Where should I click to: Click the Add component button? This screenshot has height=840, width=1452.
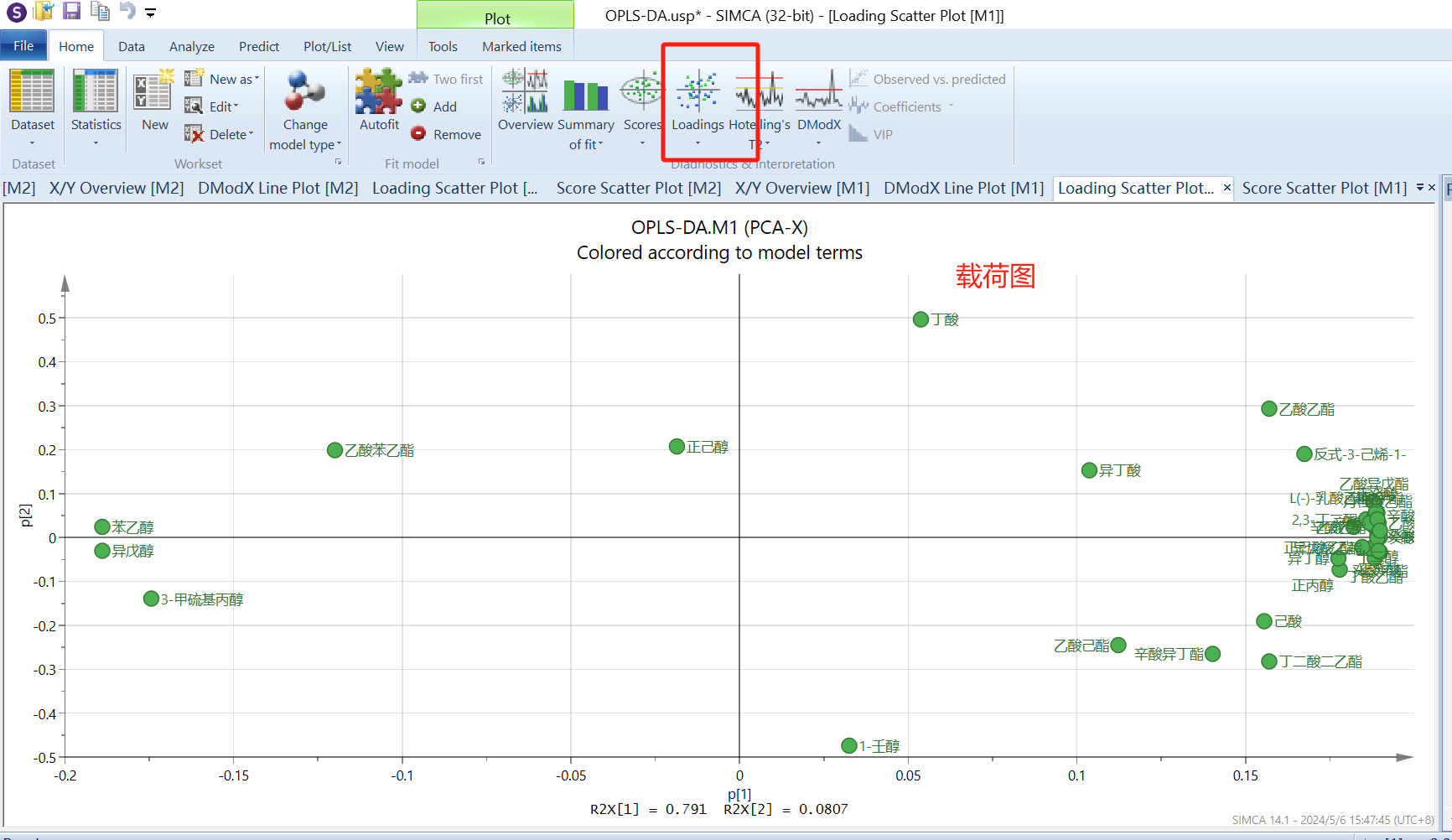pos(434,106)
